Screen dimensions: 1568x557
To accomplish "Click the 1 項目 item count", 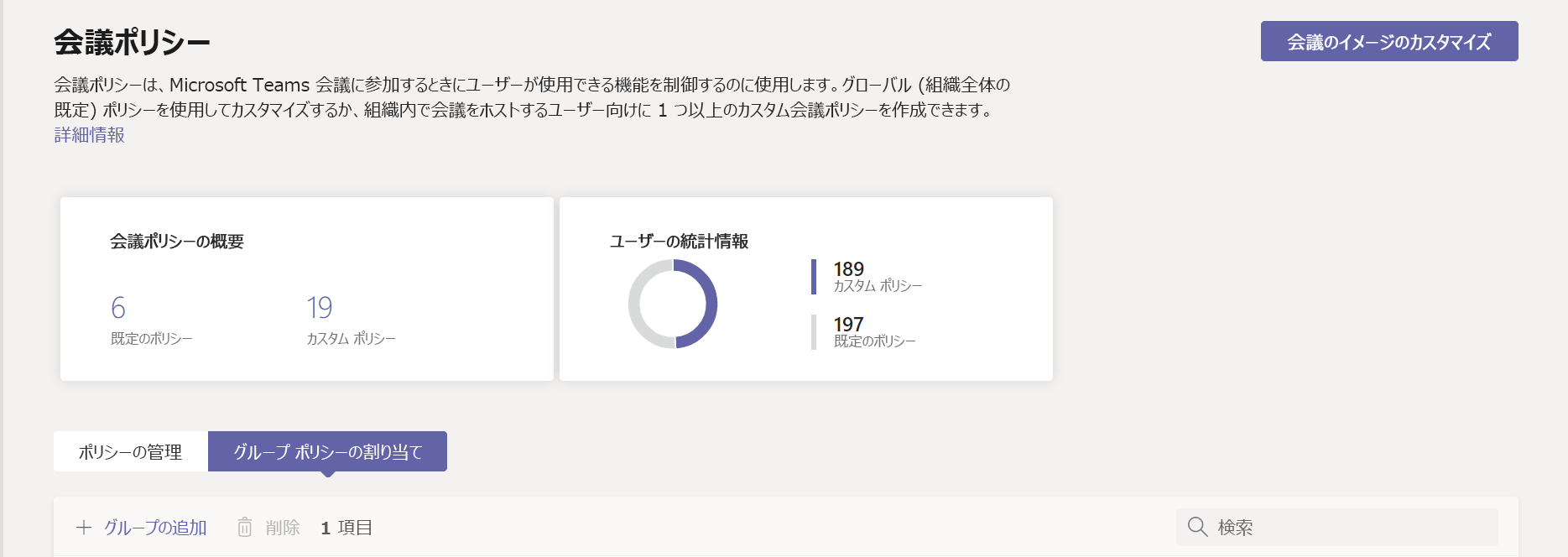I will point(346,528).
